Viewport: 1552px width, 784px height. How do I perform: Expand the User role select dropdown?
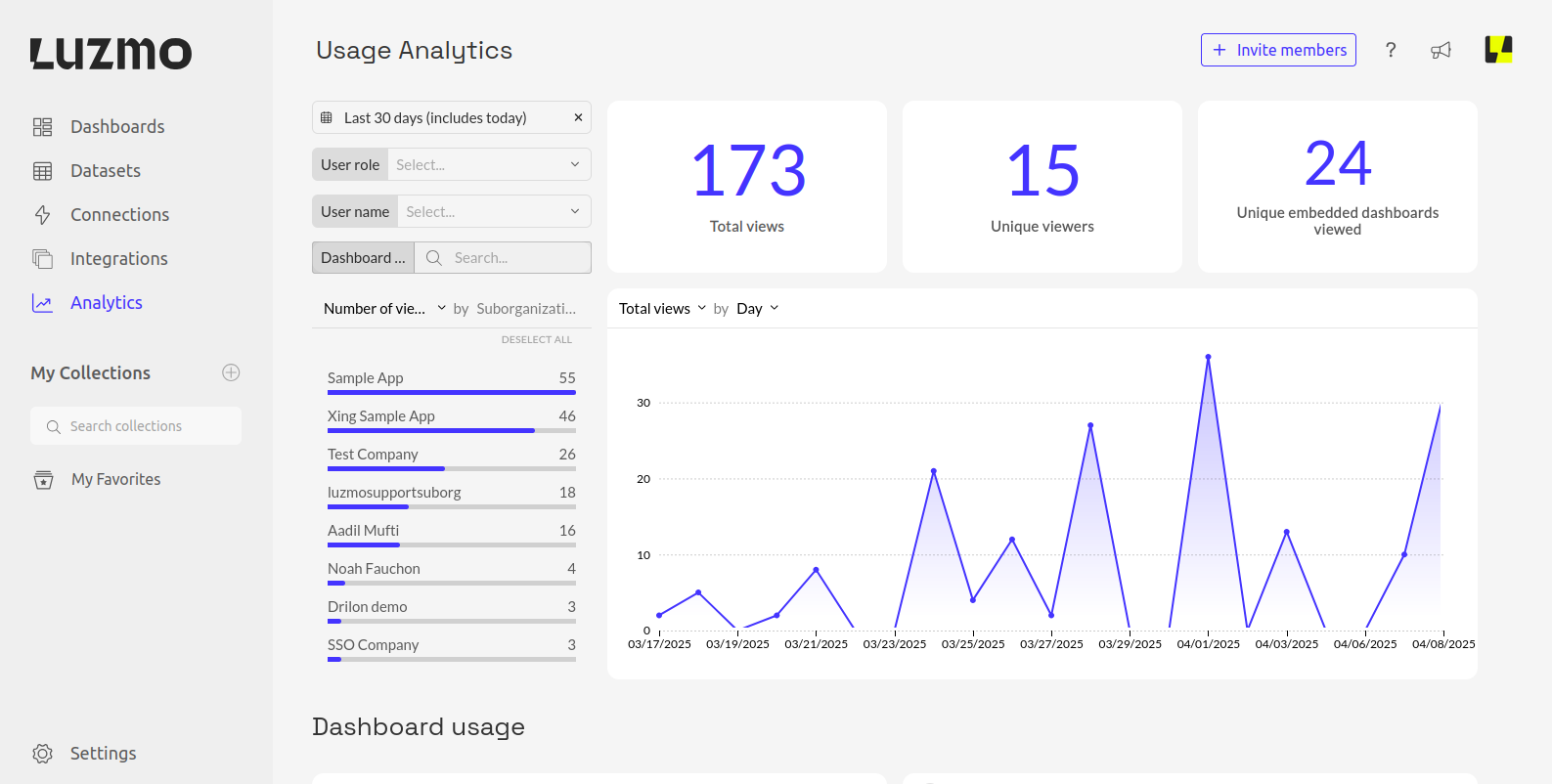(x=489, y=164)
